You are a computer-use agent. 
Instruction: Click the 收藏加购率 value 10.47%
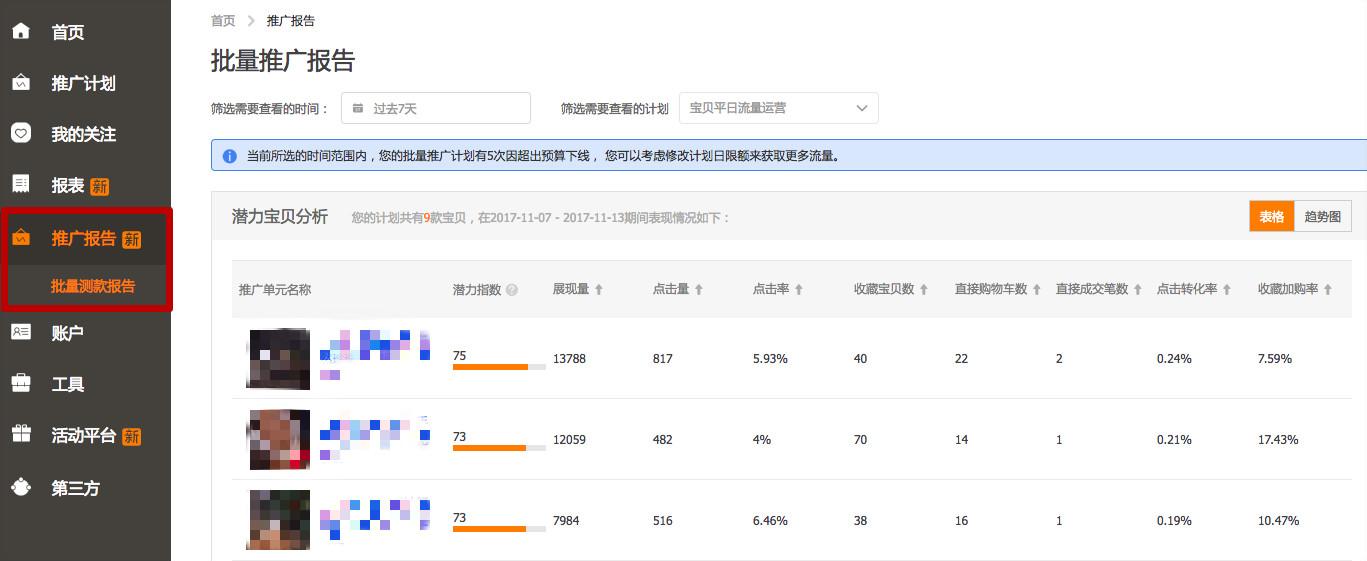click(x=1278, y=521)
